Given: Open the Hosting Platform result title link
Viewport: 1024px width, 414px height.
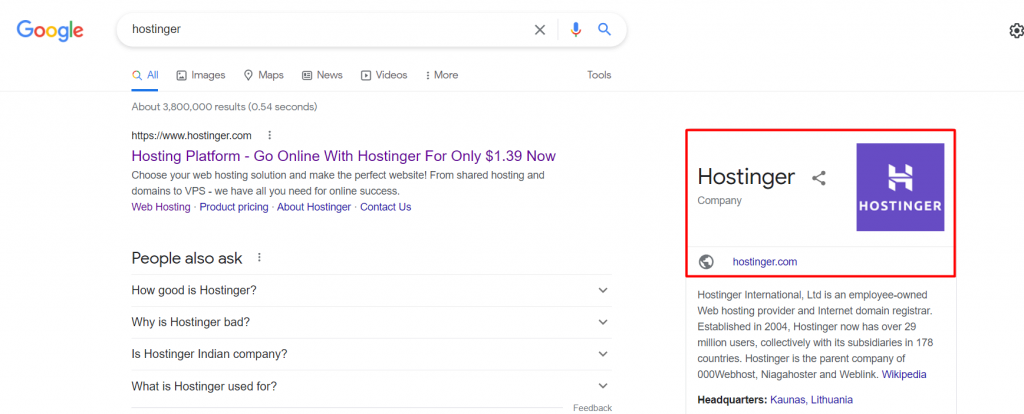Looking at the screenshot, I should (343, 156).
